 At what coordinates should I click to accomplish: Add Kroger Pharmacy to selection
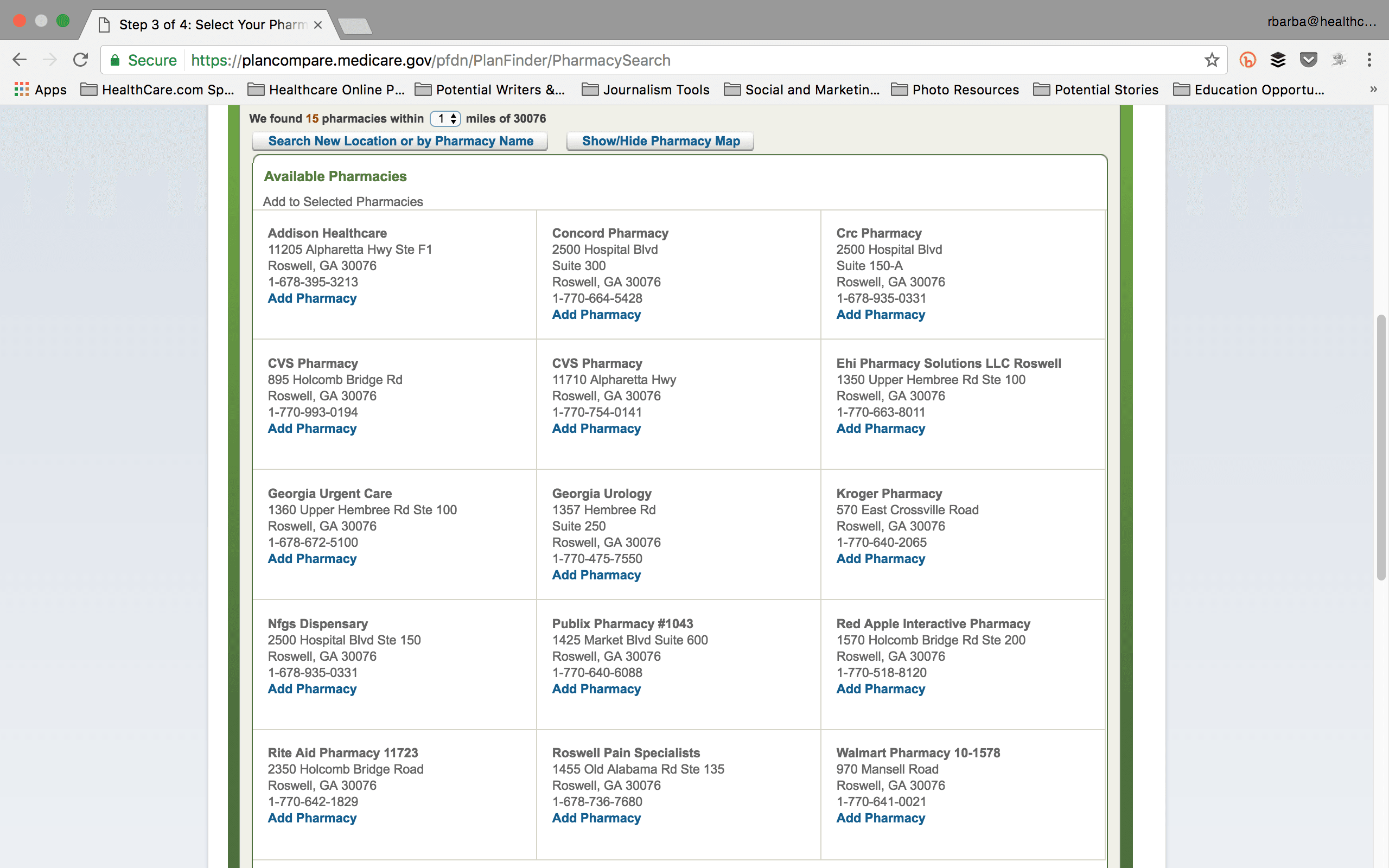(881, 559)
